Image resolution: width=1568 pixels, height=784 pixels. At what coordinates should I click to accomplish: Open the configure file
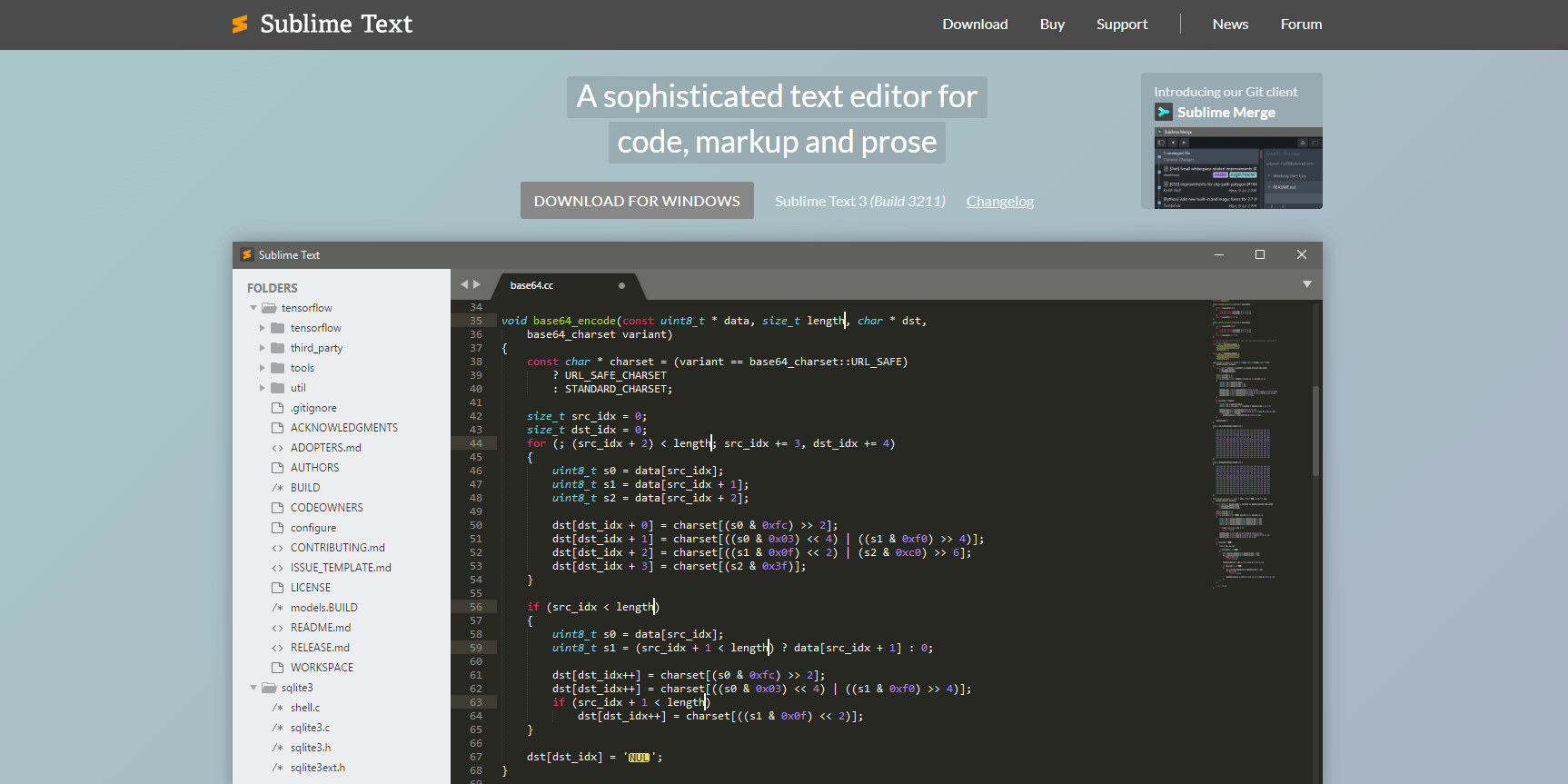(313, 528)
